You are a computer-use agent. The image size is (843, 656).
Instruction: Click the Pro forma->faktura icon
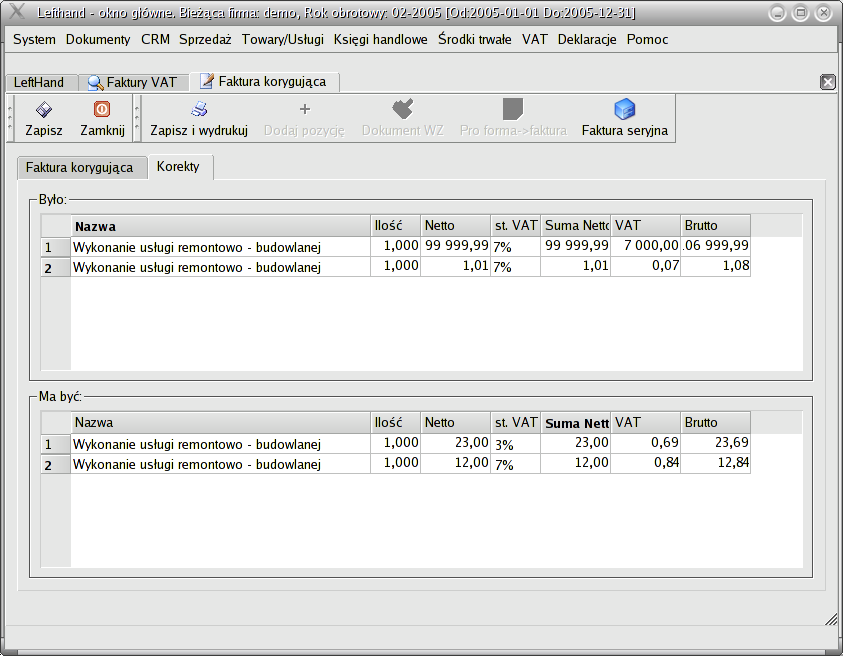tap(513, 109)
